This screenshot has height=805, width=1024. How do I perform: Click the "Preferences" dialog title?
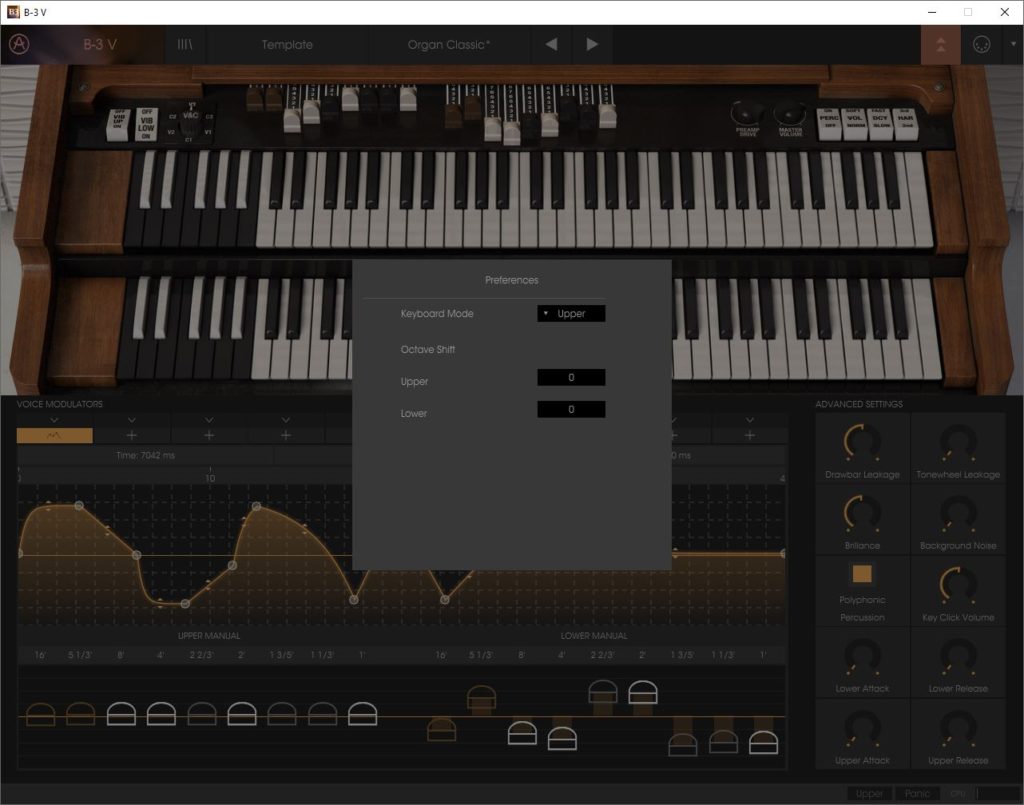(x=511, y=280)
